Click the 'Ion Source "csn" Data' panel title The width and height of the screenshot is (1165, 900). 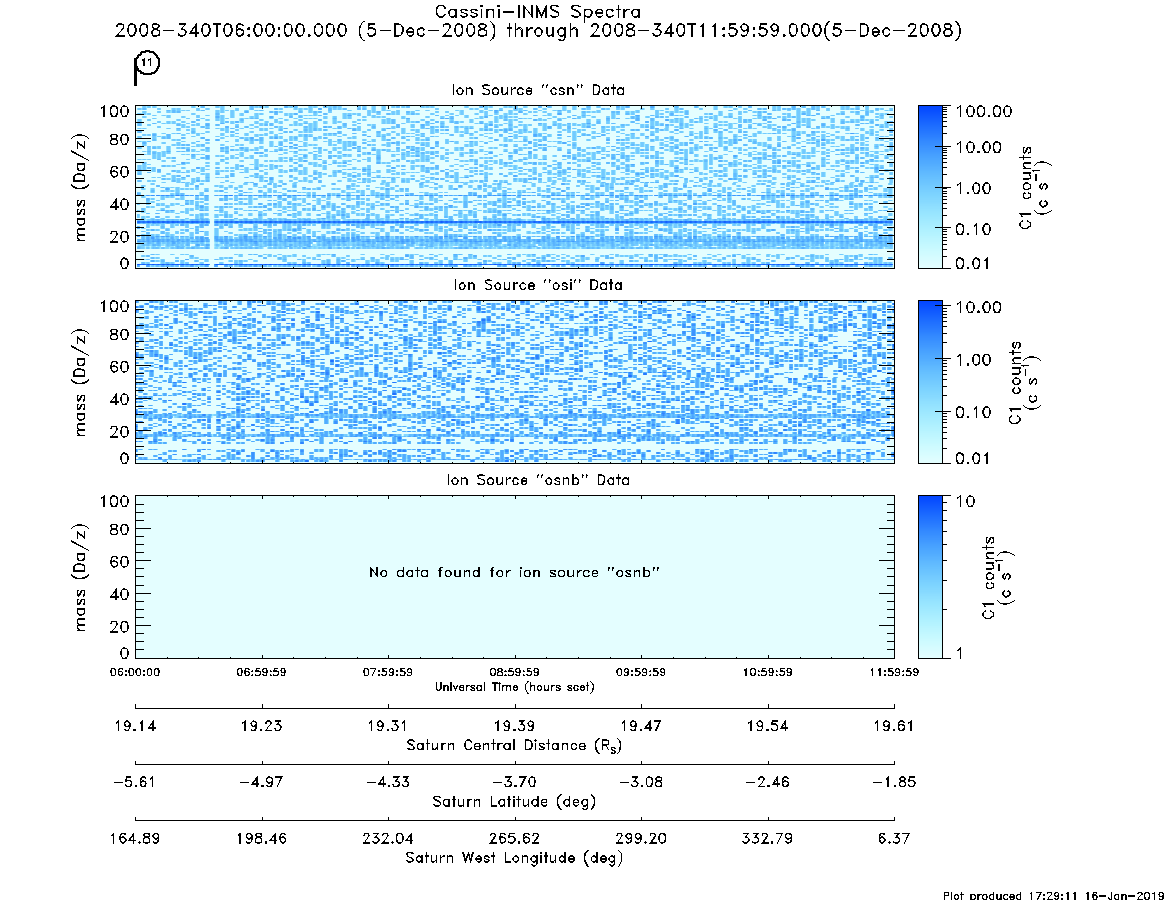coord(538,90)
